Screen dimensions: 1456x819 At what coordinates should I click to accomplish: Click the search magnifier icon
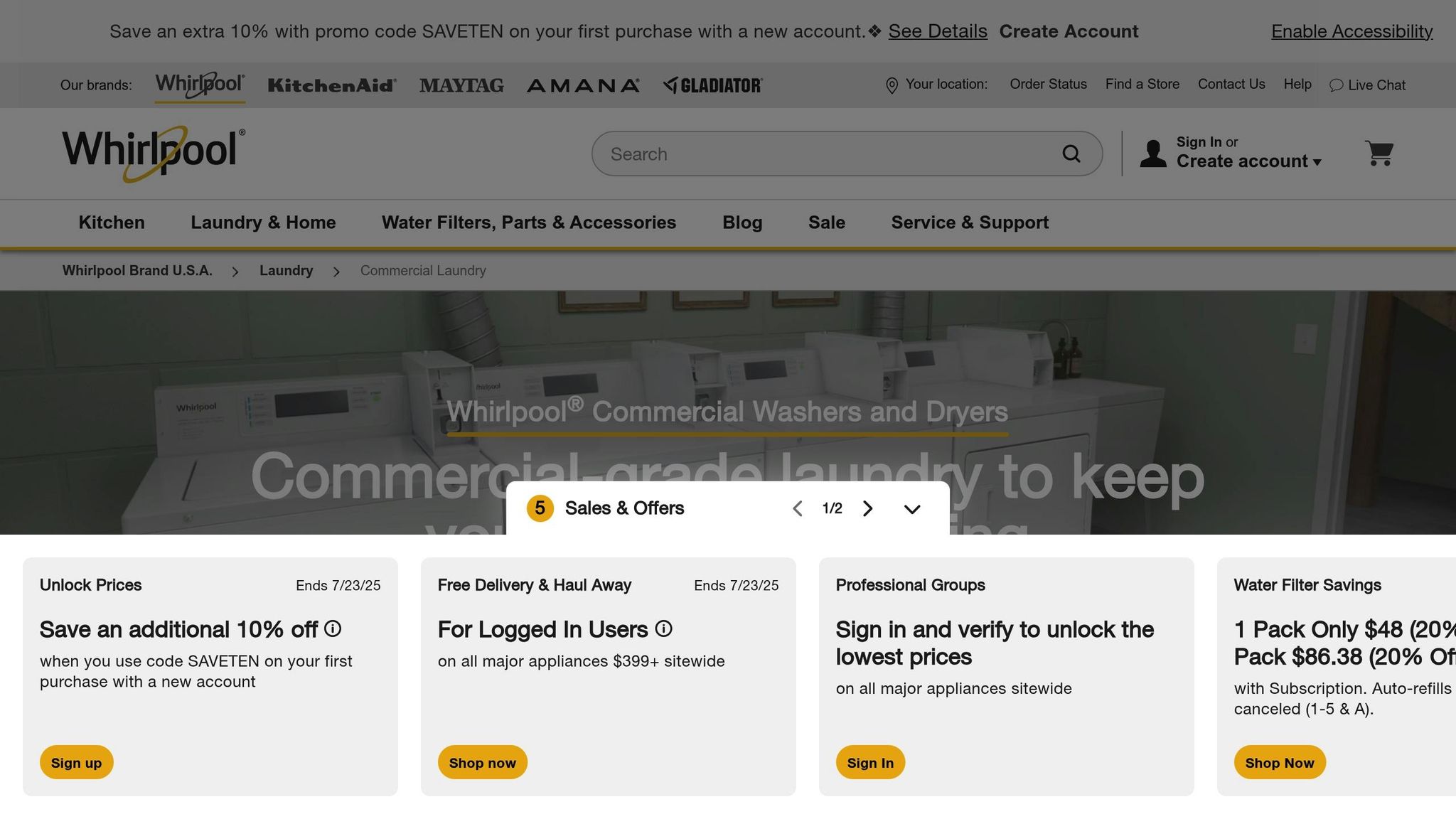(x=1071, y=154)
